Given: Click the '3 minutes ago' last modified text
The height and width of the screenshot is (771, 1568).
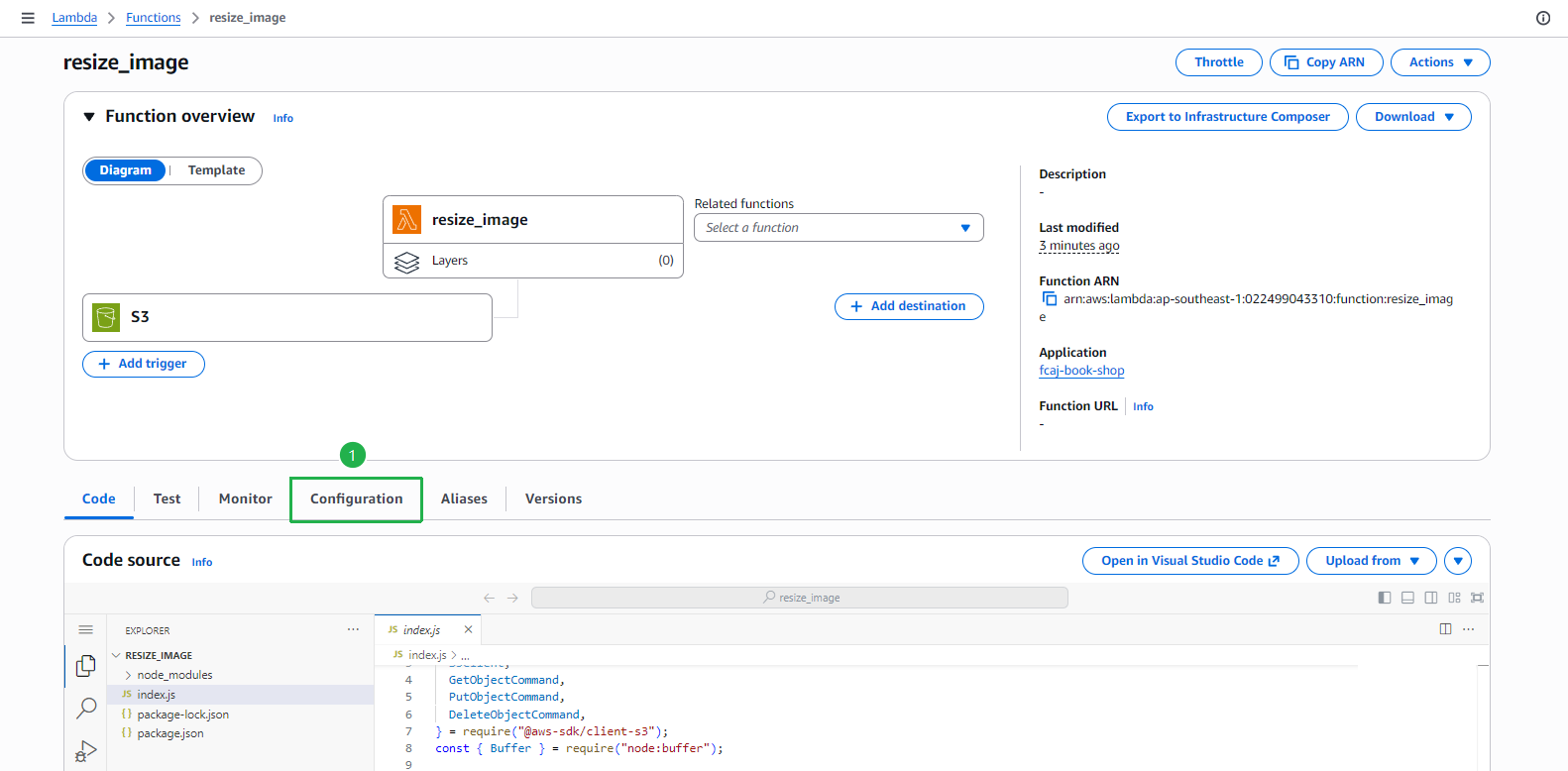Looking at the screenshot, I should pyautogui.click(x=1079, y=246).
